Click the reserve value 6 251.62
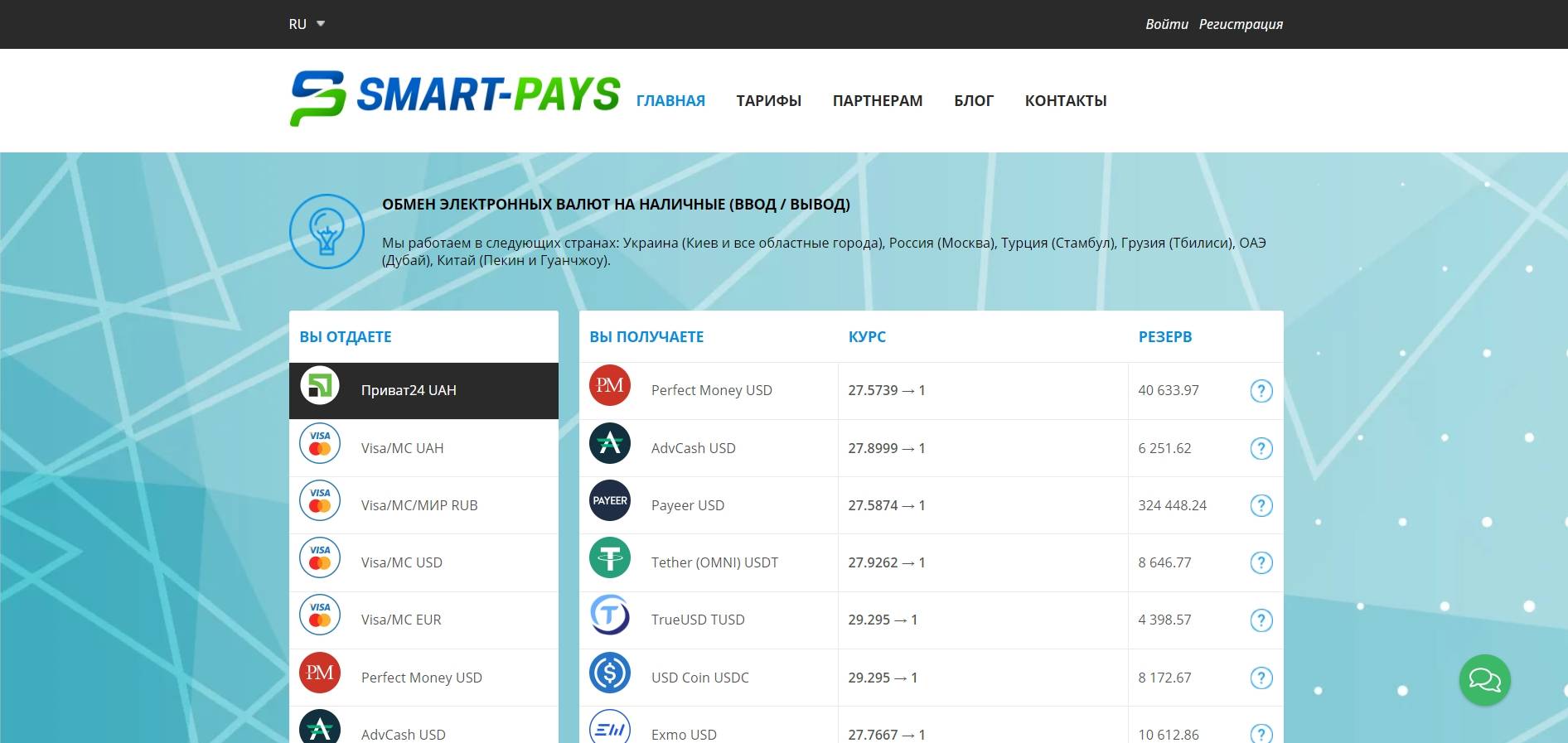The height and width of the screenshot is (743, 1568). [x=1164, y=448]
